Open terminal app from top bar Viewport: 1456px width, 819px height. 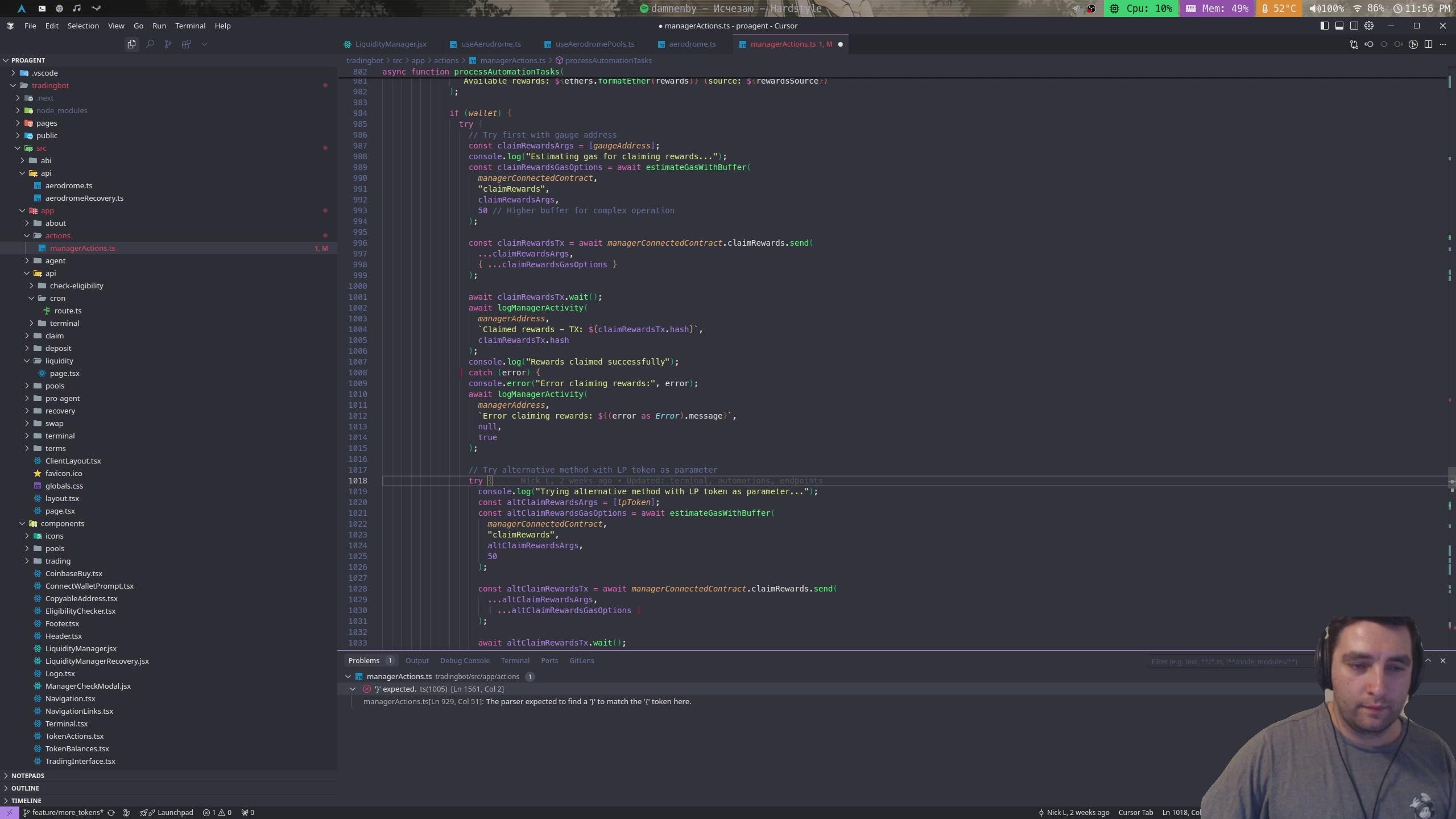[x=42, y=9]
